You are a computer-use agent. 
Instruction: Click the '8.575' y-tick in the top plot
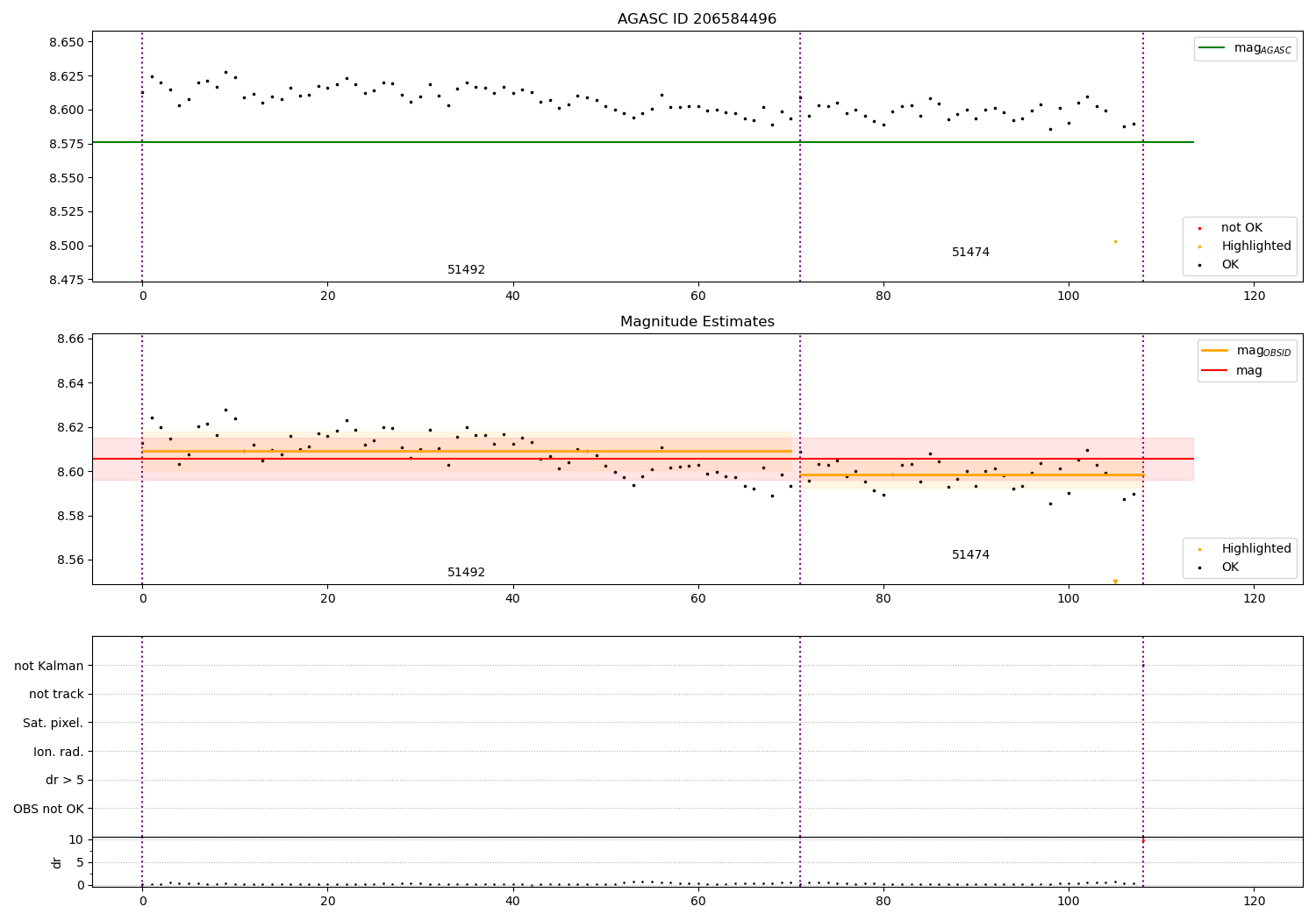click(65, 144)
